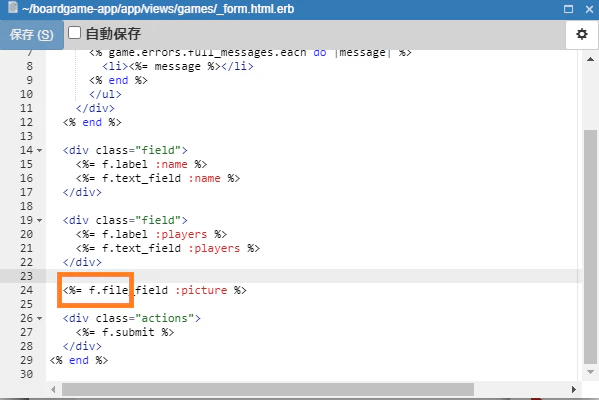
Task: Click closing </div> on line 11
Action: tap(95, 109)
